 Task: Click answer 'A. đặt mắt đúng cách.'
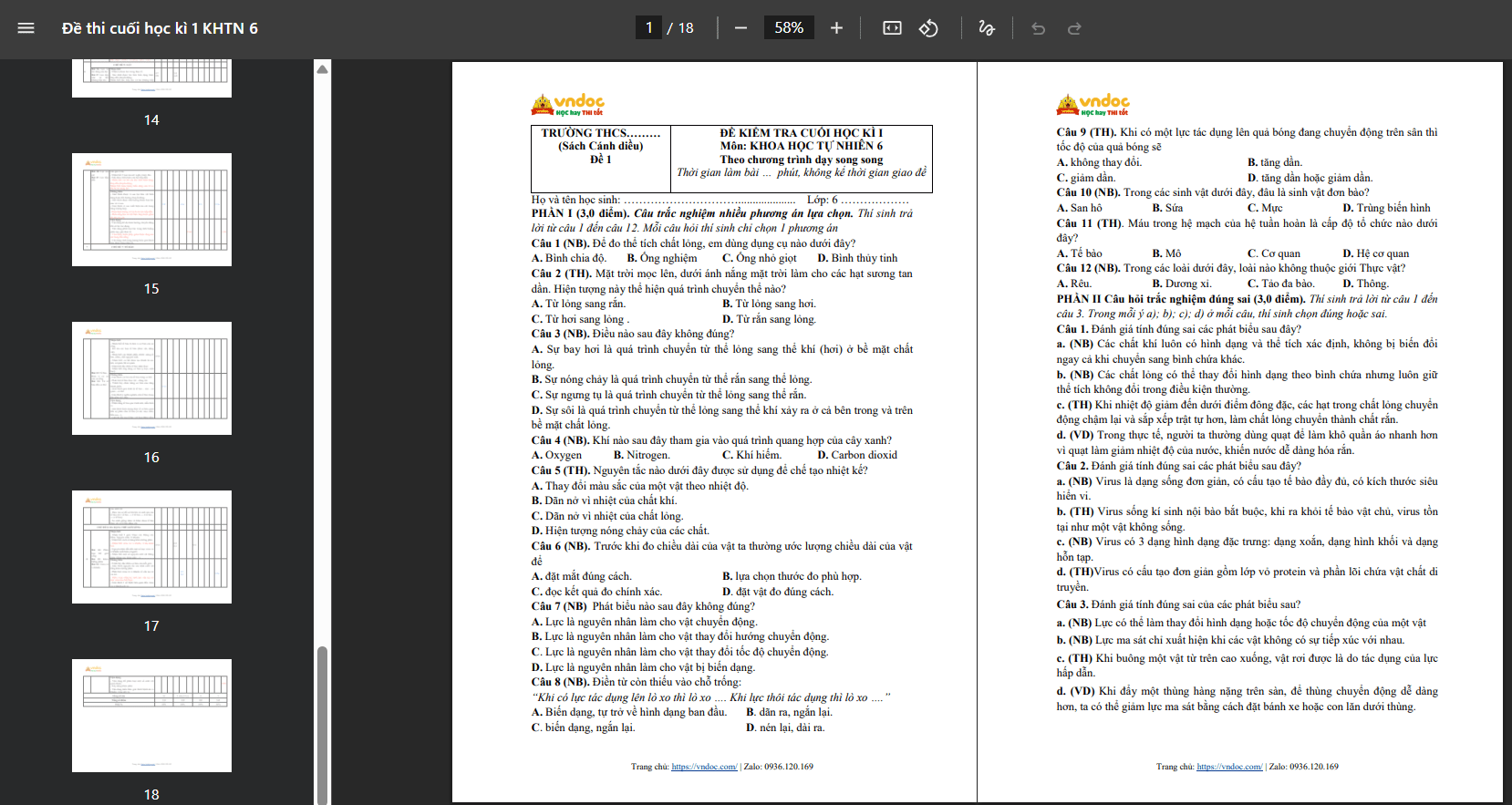tap(582, 576)
